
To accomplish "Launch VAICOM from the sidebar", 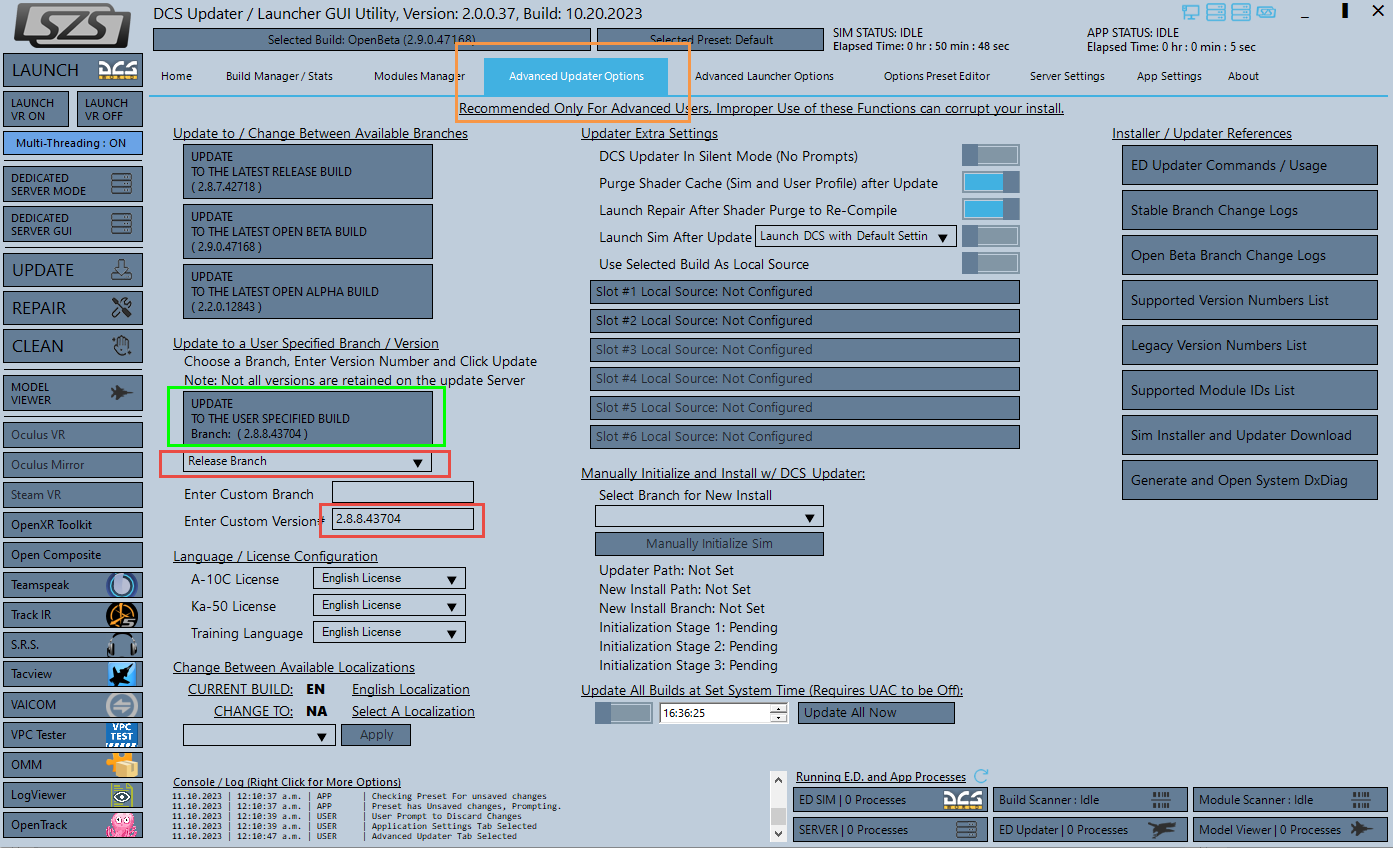I will point(73,704).
